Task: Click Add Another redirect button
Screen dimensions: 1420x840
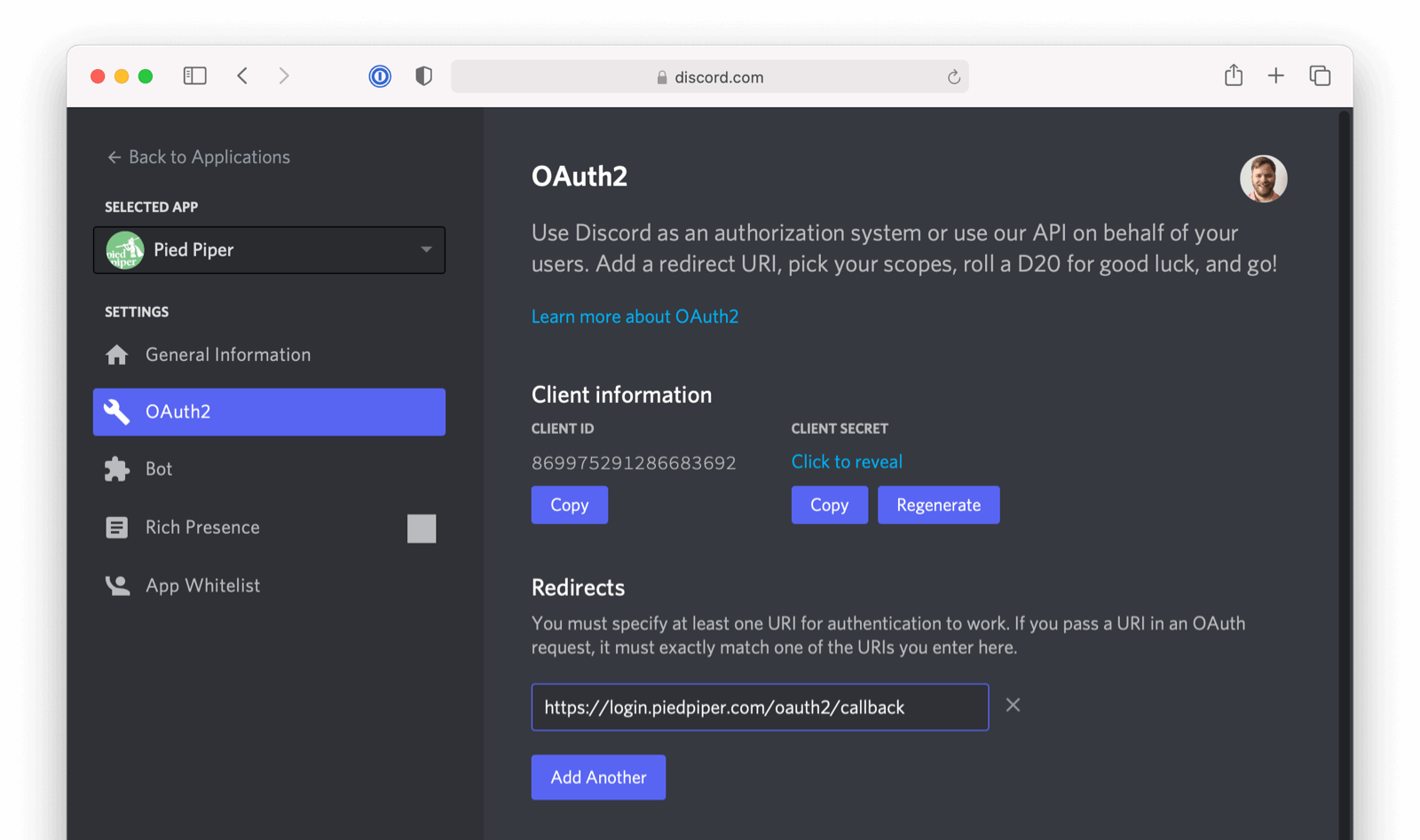Action: [x=598, y=777]
